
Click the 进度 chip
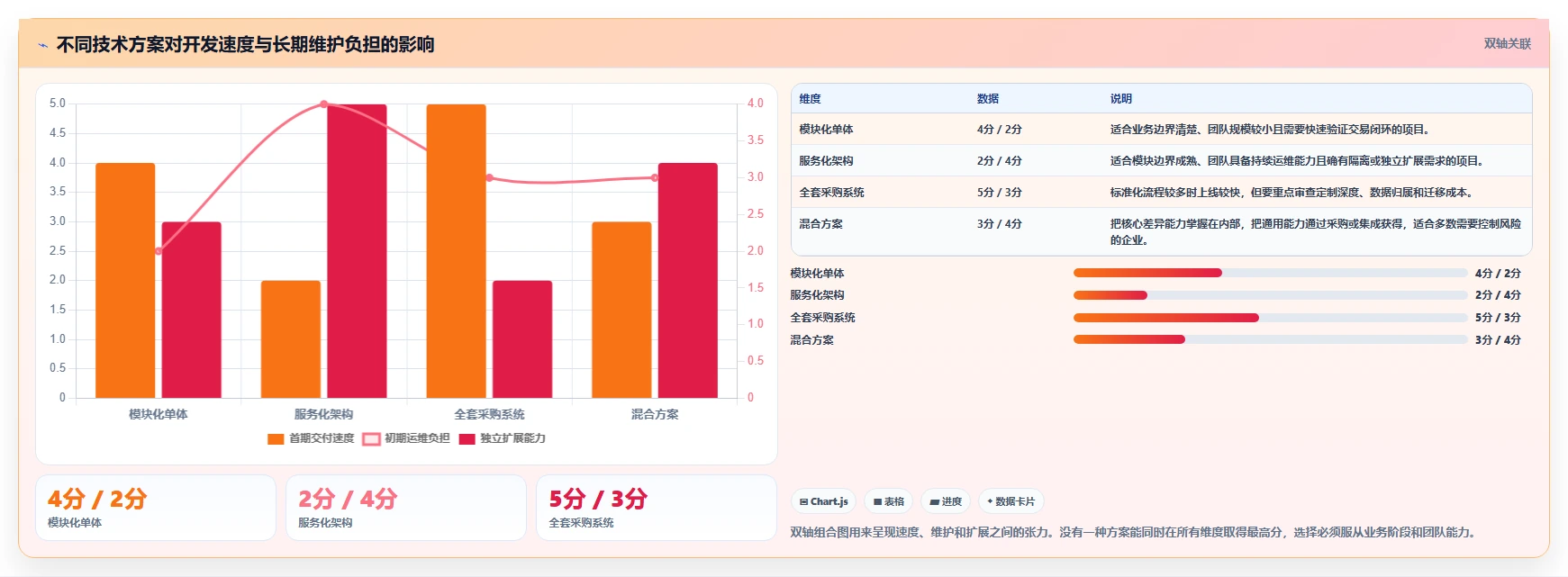[x=946, y=501]
